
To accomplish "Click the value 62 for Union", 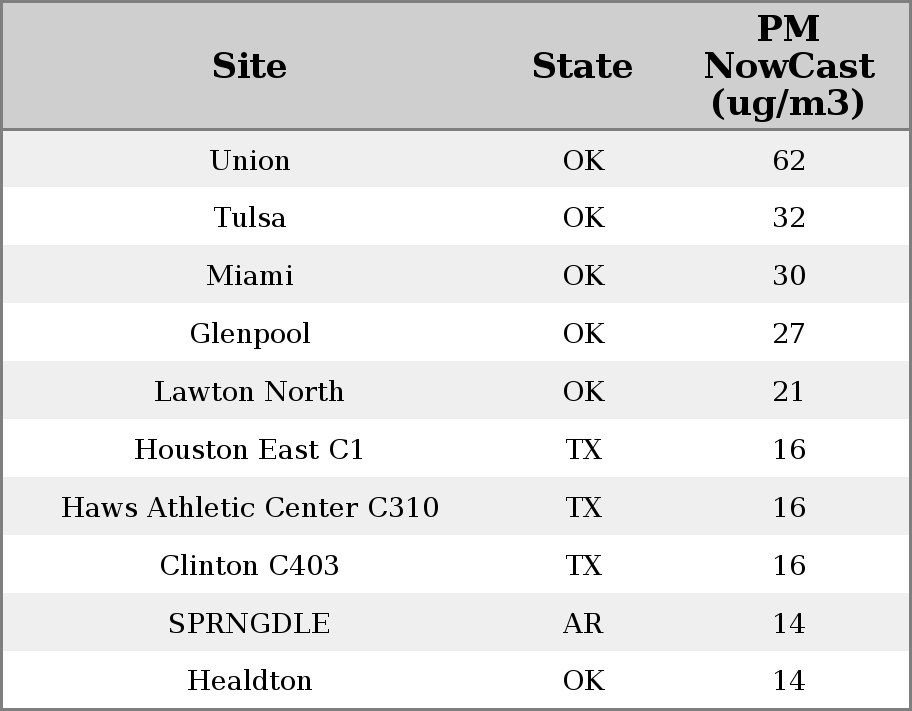I will (x=789, y=160).
